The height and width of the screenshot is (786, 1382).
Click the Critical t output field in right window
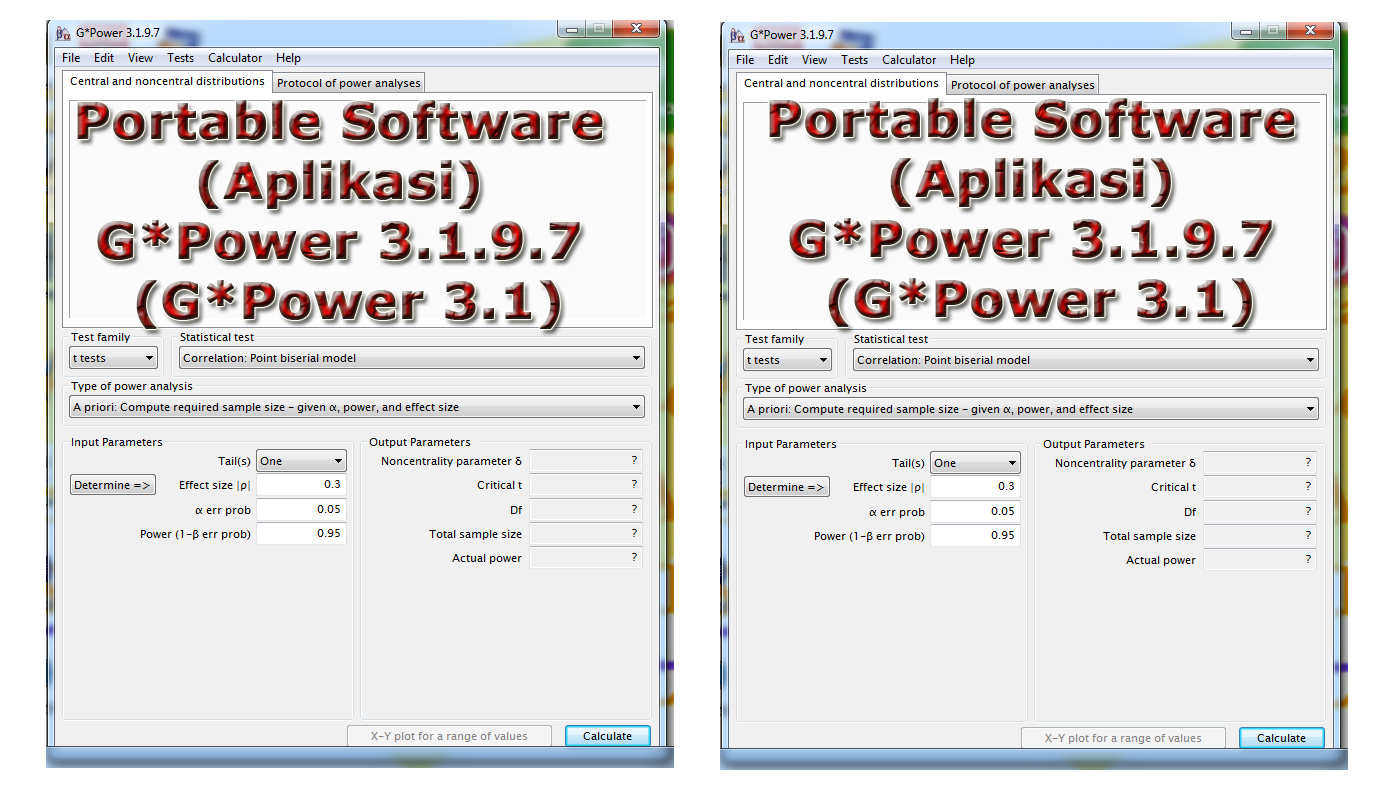coord(1260,487)
